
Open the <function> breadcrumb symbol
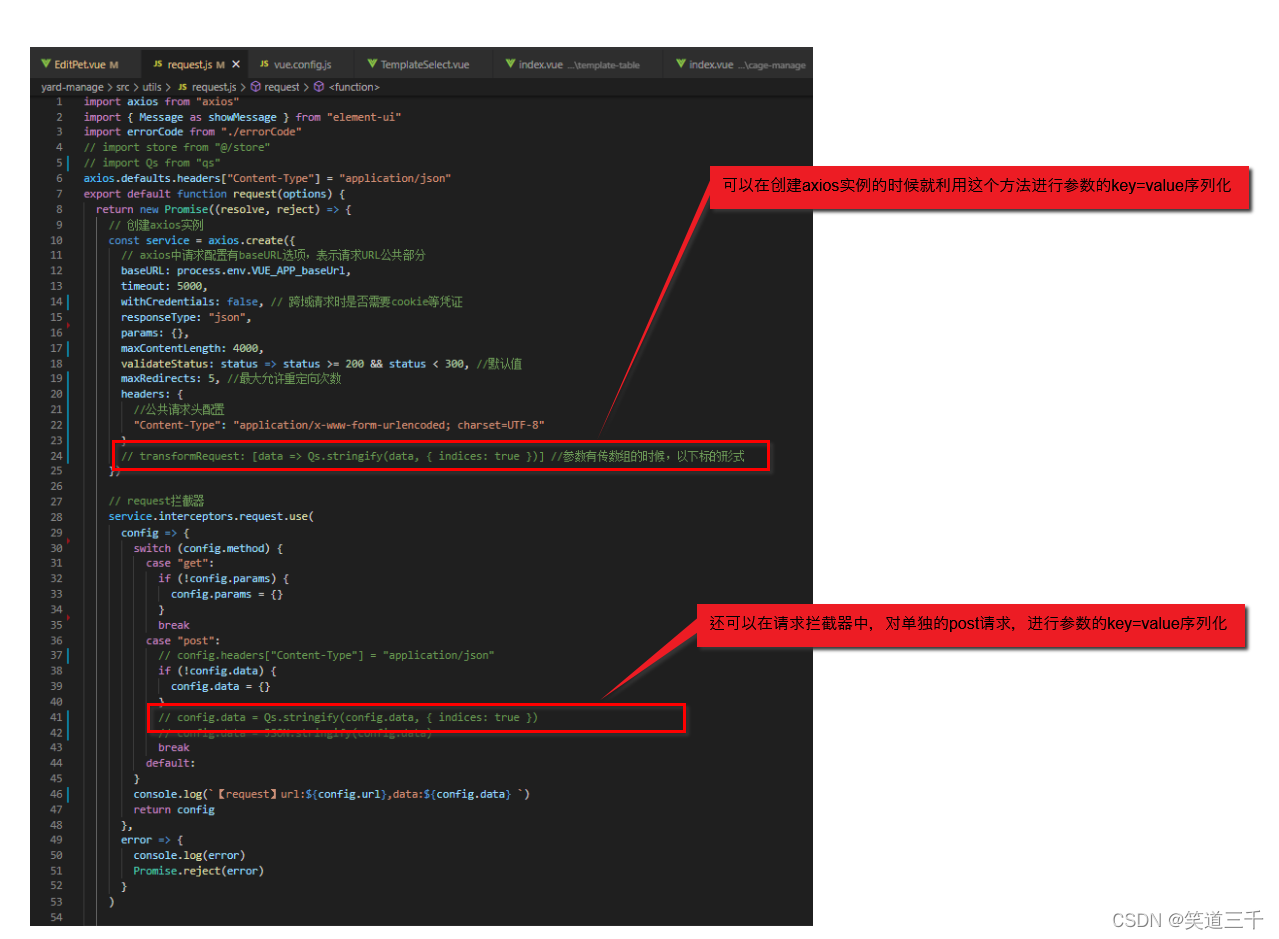[x=353, y=87]
